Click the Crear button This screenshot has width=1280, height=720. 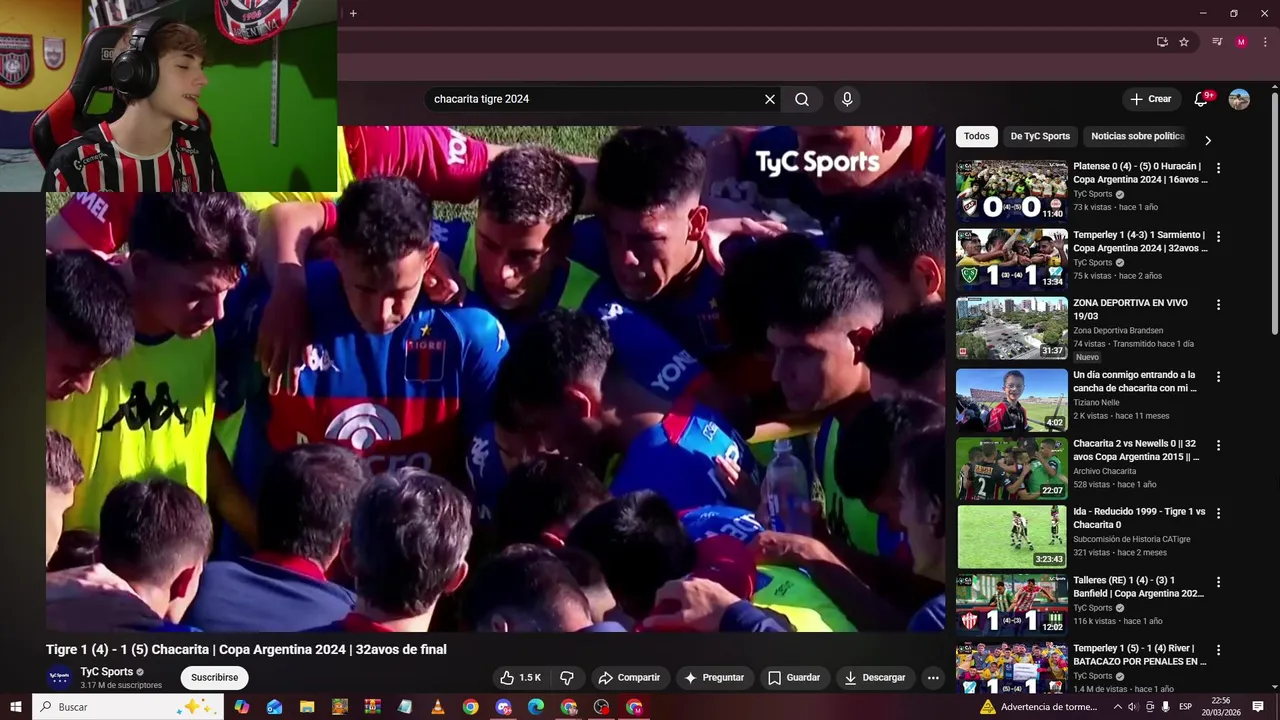pyautogui.click(x=1151, y=99)
